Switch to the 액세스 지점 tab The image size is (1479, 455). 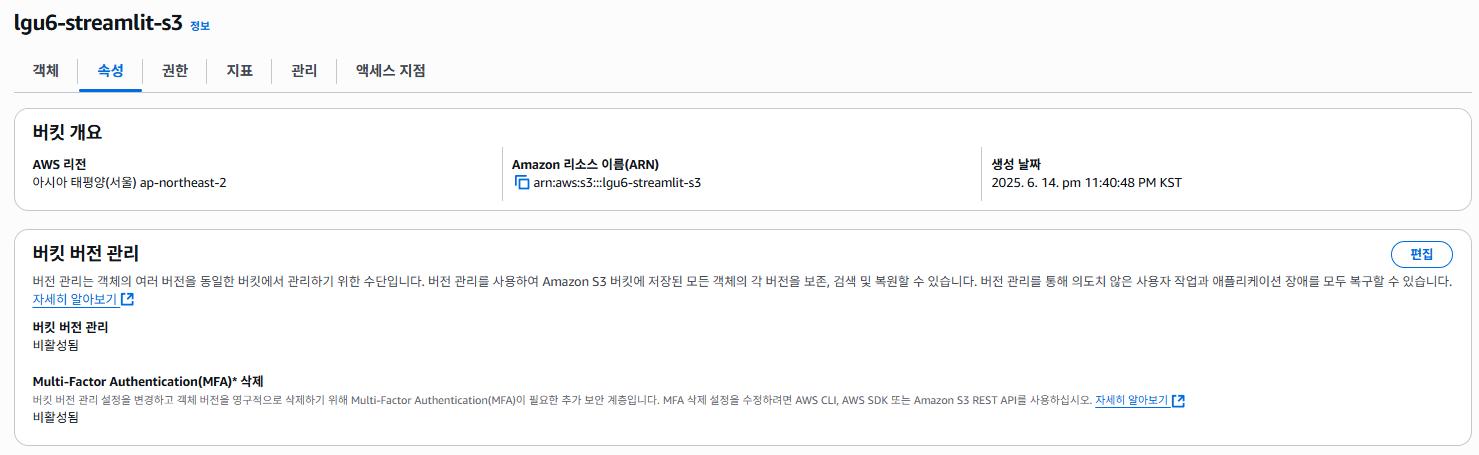391,71
